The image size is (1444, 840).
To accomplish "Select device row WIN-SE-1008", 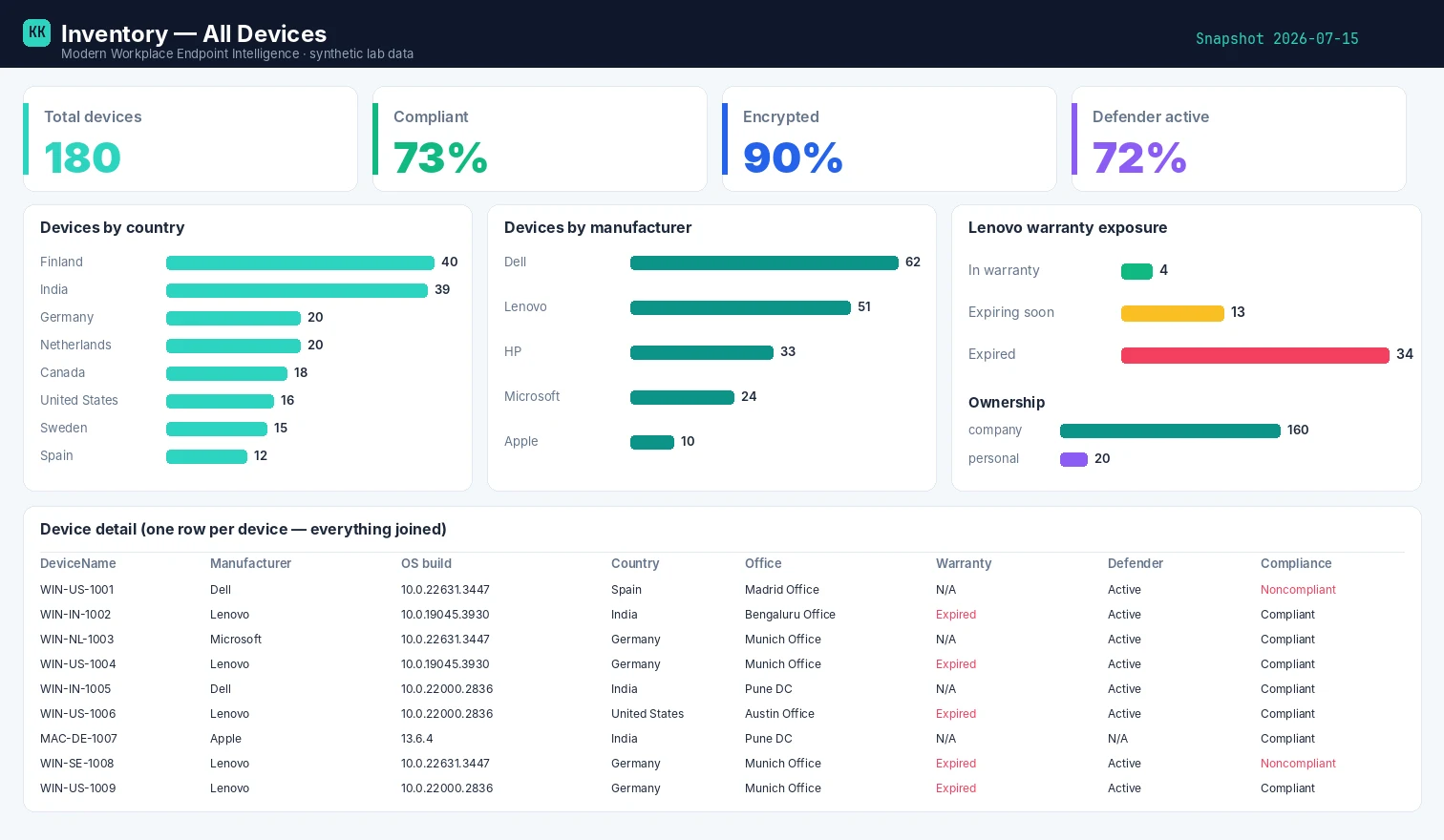I will [722, 764].
